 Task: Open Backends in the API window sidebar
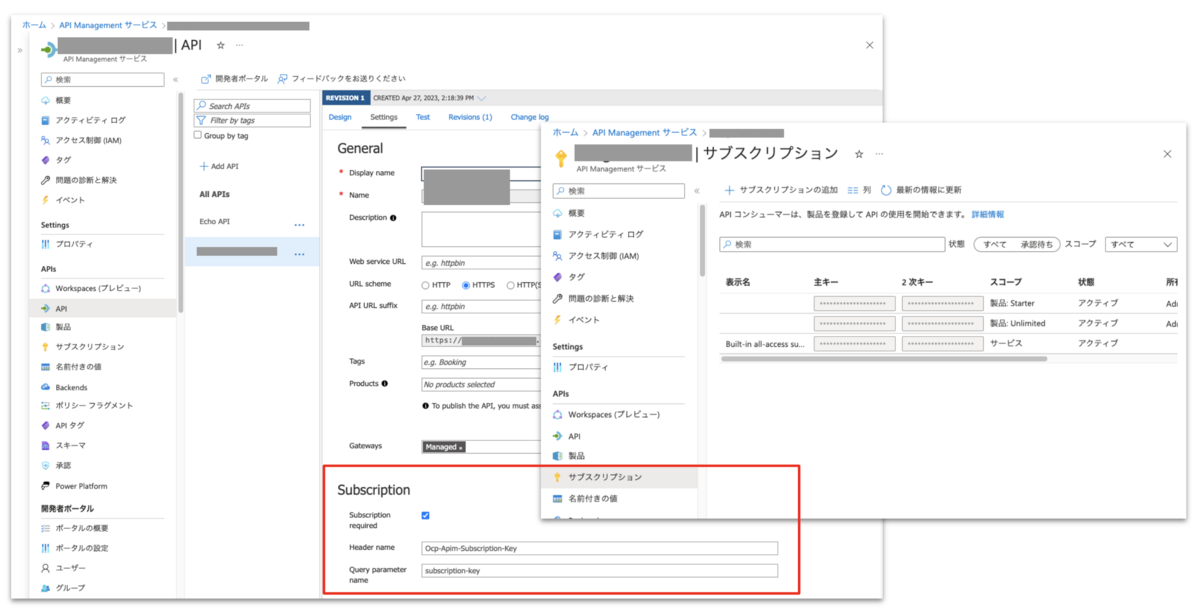(x=71, y=387)
